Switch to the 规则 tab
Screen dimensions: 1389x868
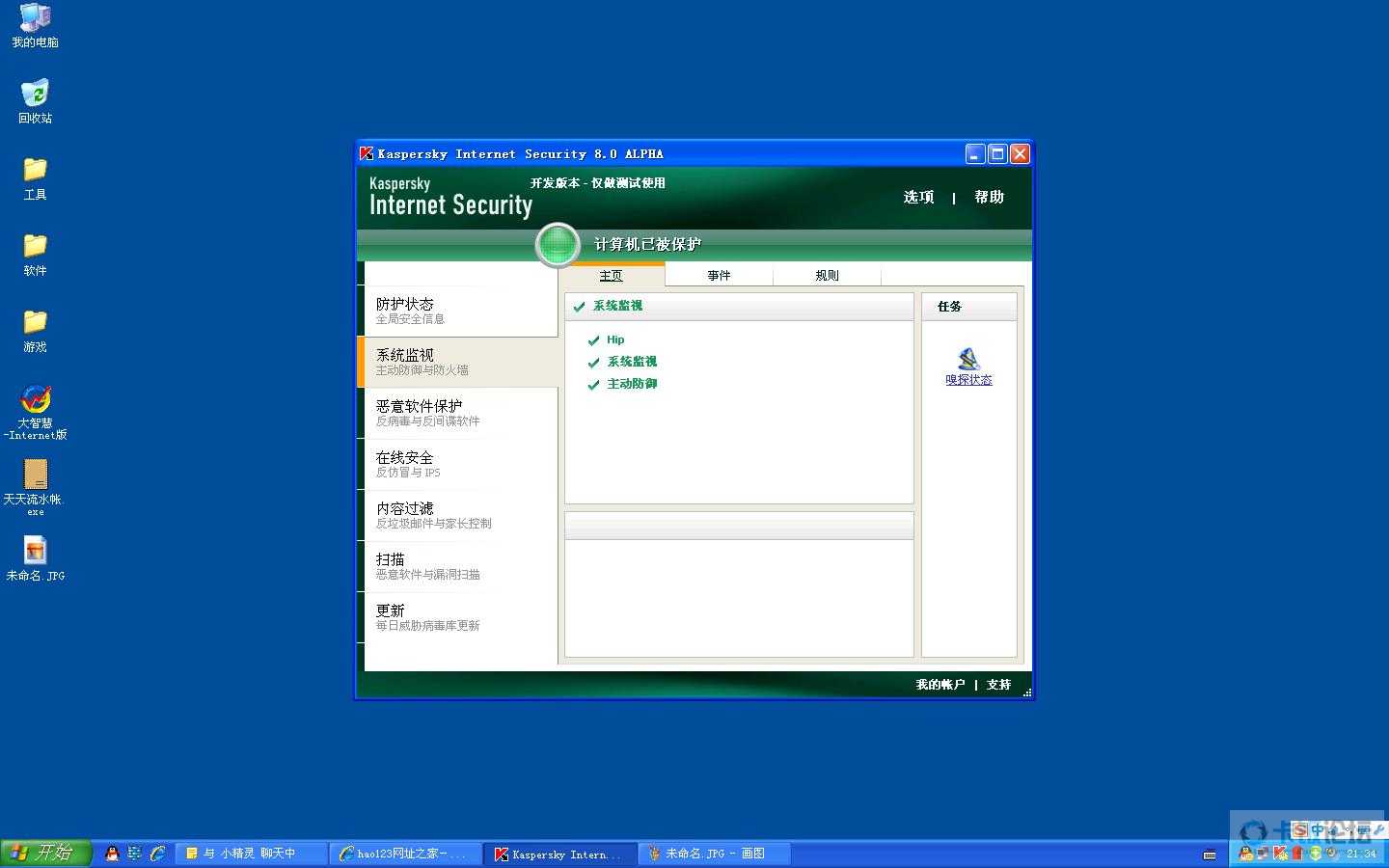coord(827,276)
